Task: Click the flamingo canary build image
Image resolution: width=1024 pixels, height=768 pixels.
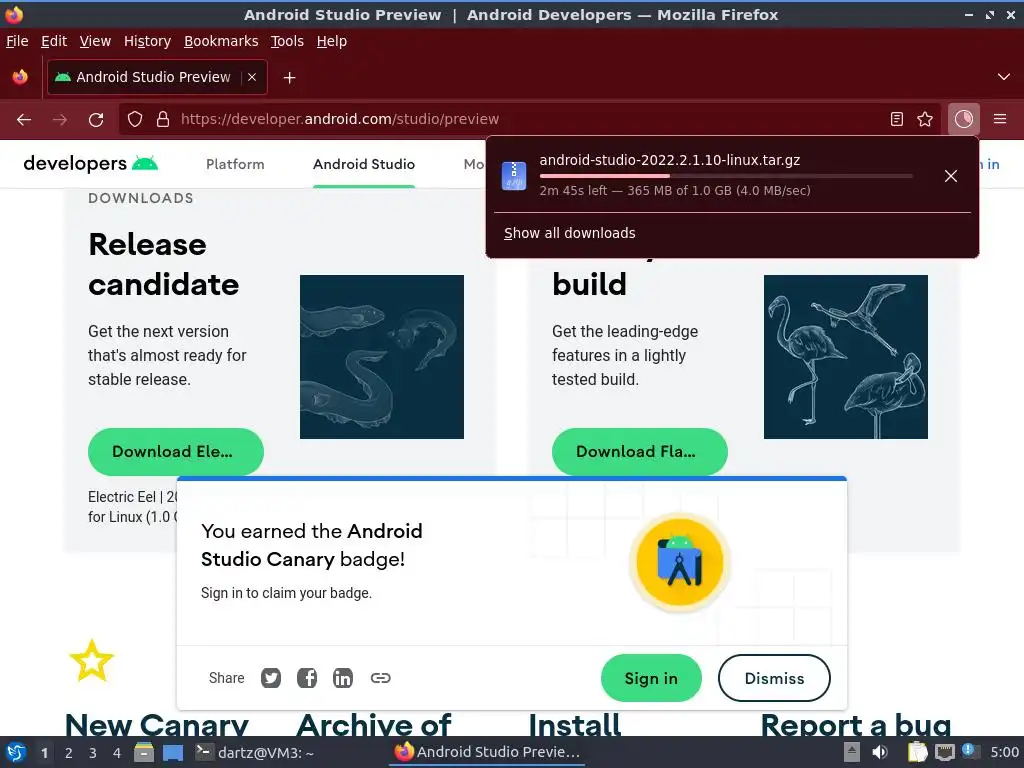Action: (x=846, y=357)
